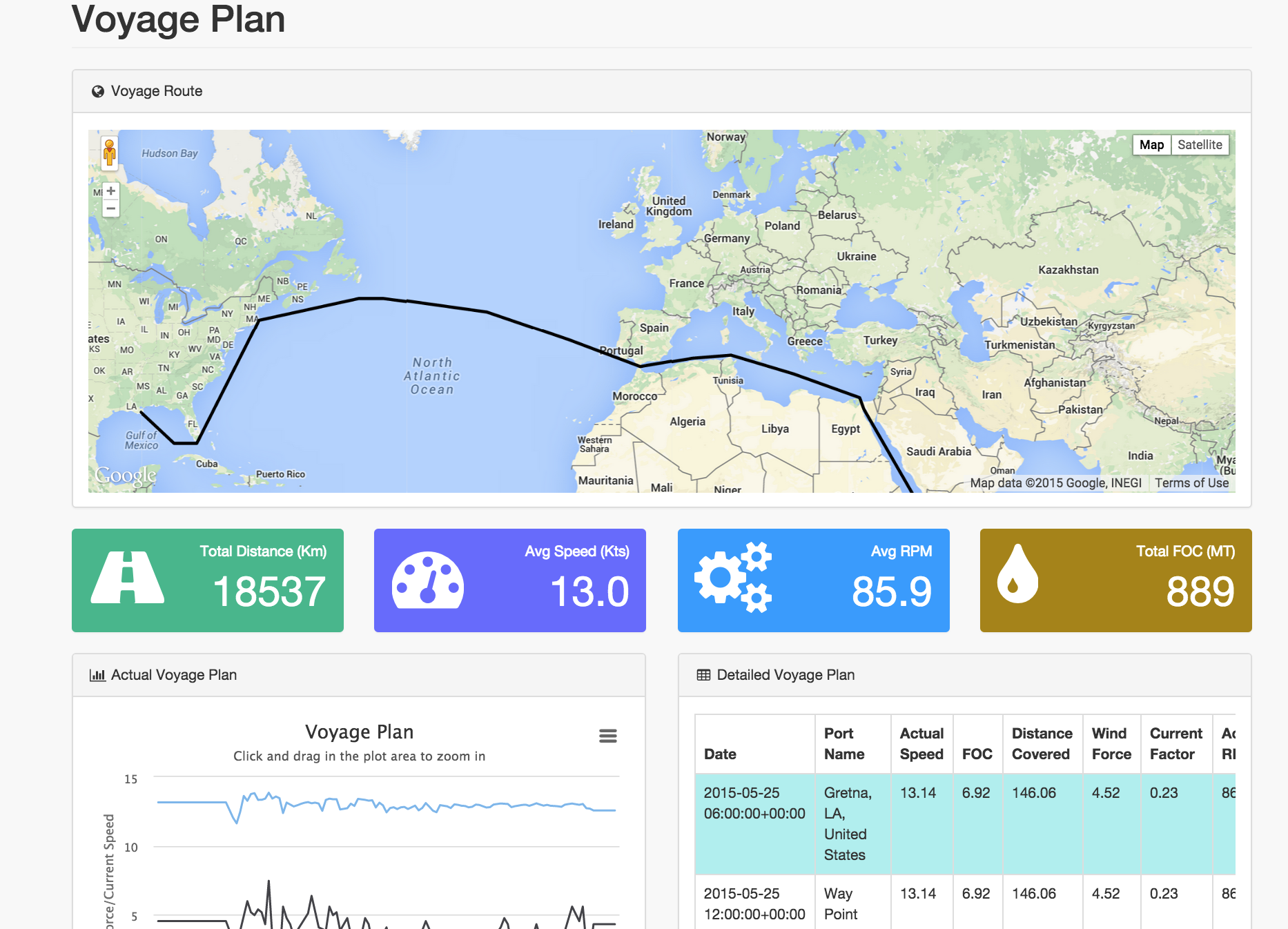The width and height of the screenshot is (1288, 929).
Task: Open the chart hamburger context menu
Action: [608, 736]
